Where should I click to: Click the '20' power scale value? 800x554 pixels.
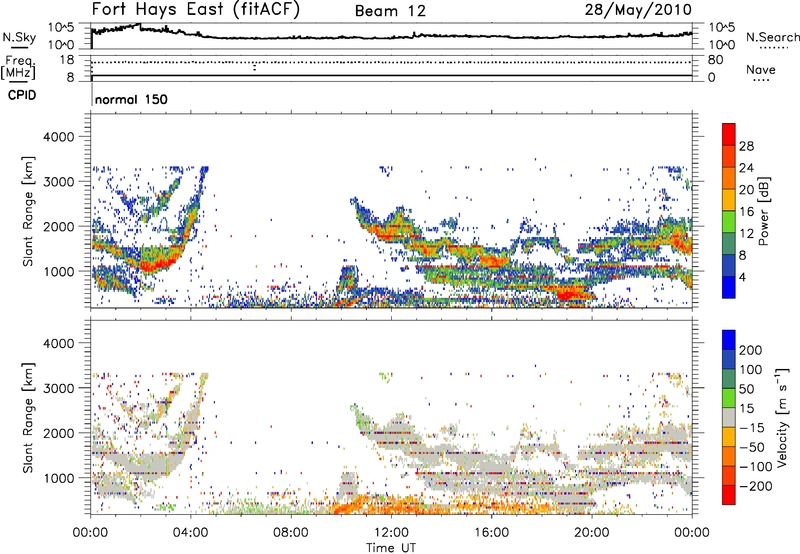pos(746,190)
